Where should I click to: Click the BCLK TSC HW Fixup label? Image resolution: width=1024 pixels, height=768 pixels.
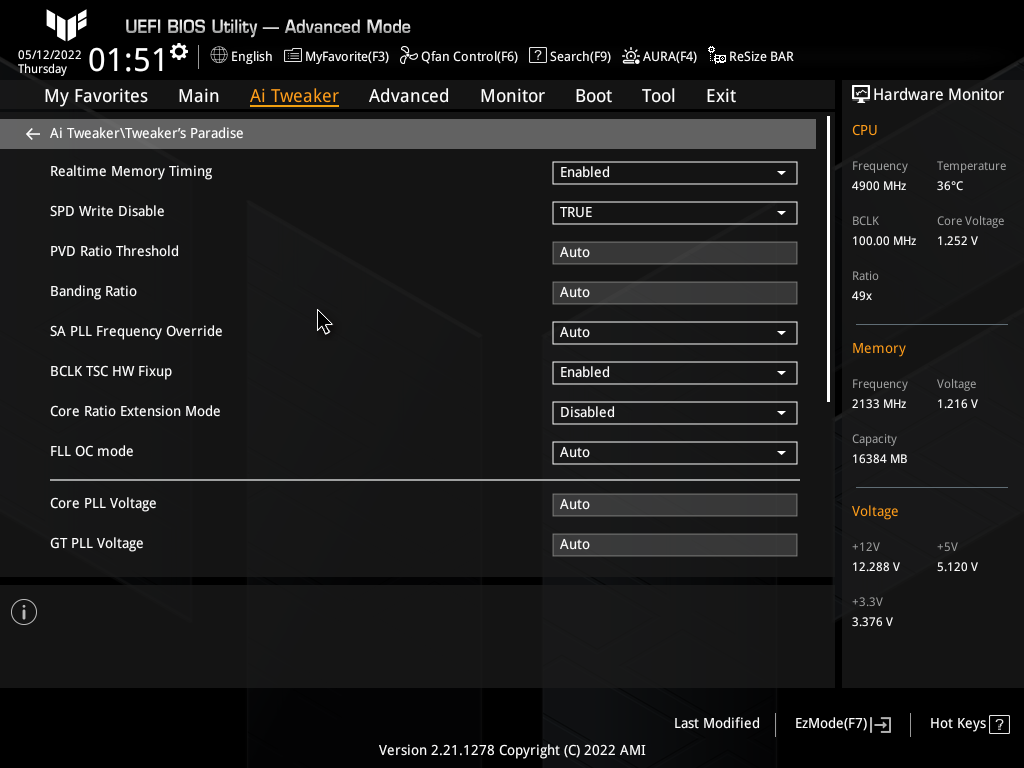click(111, 372)
